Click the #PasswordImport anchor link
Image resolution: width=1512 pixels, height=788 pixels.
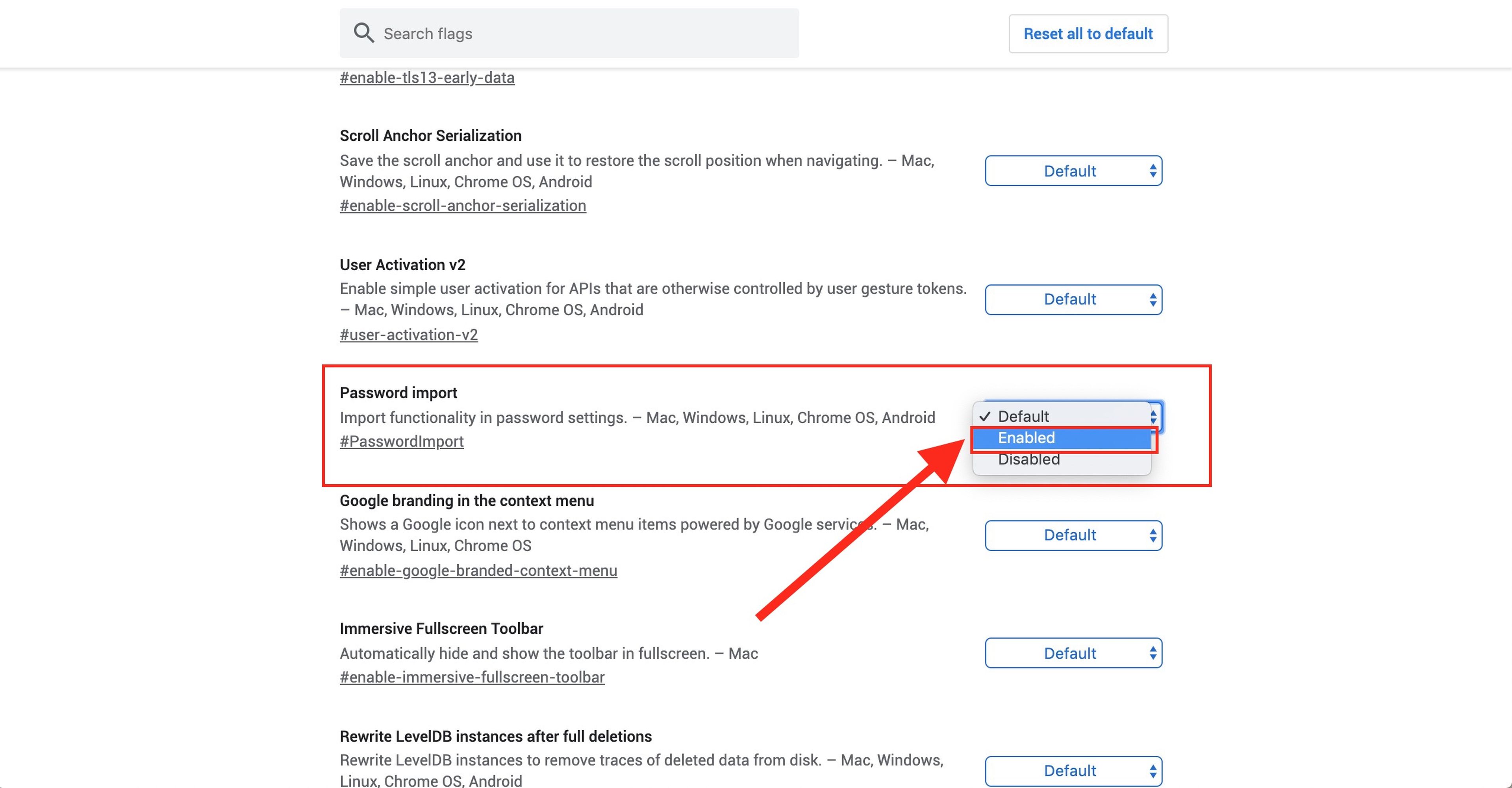(x=402, y=442)
